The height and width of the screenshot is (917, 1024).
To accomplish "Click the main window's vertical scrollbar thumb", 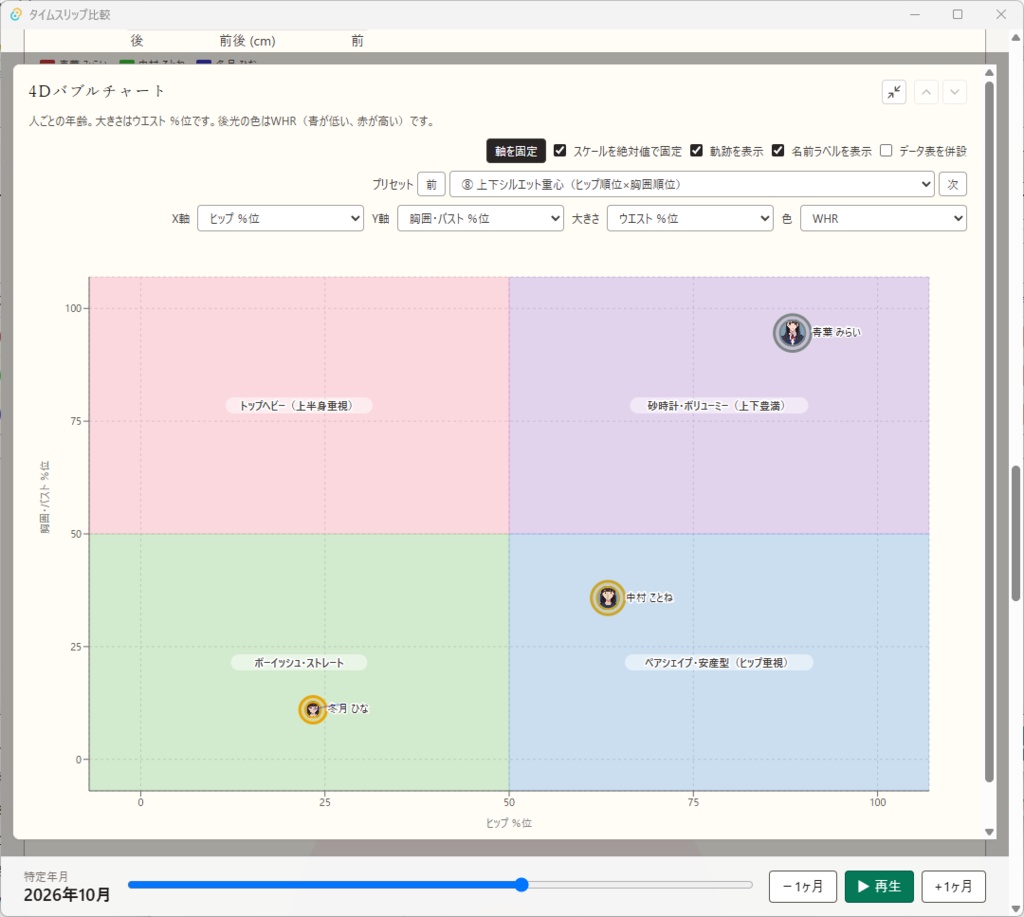I will coord(1016,533).
